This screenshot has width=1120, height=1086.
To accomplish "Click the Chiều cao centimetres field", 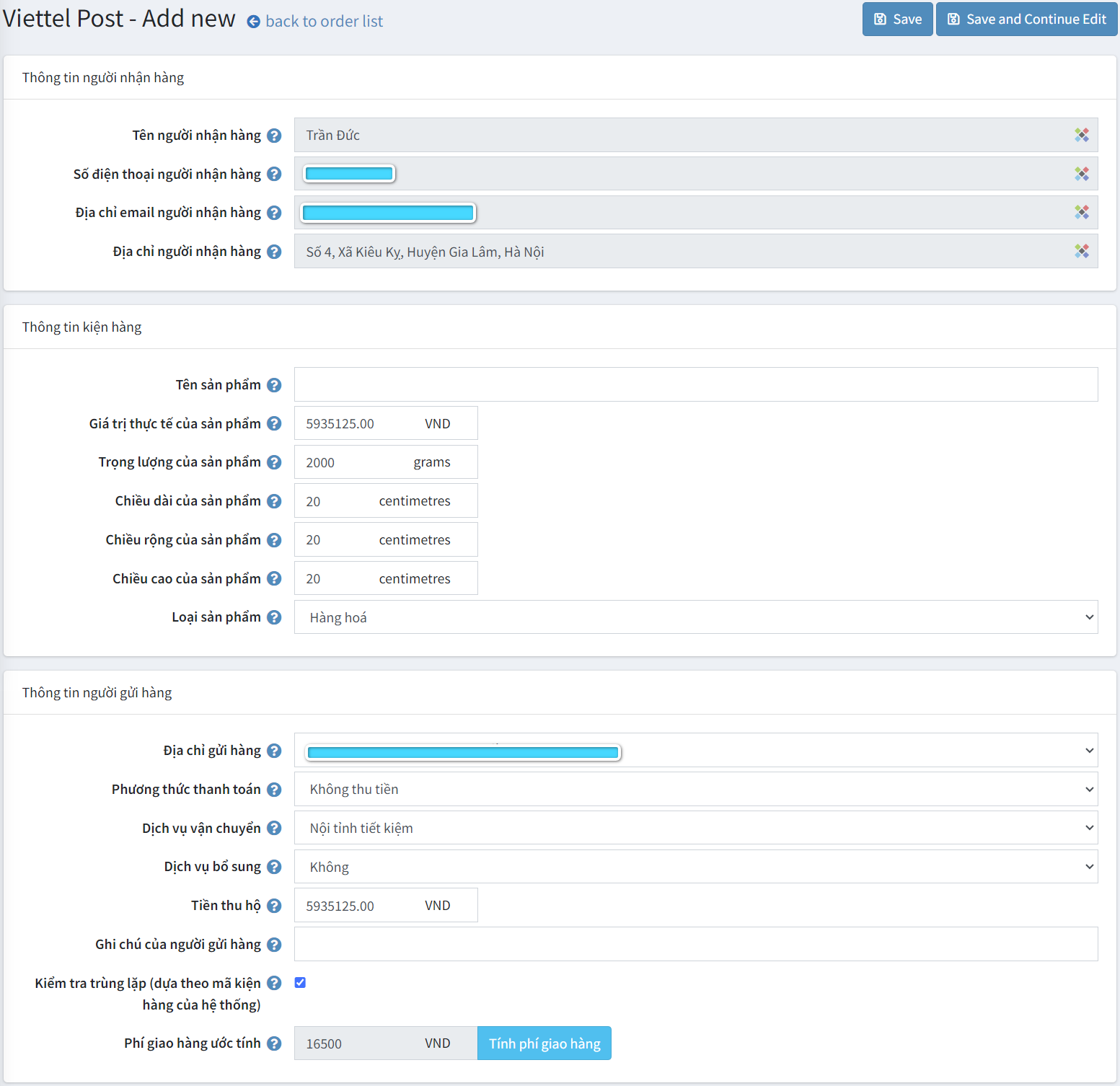I will tap(386, 578).
